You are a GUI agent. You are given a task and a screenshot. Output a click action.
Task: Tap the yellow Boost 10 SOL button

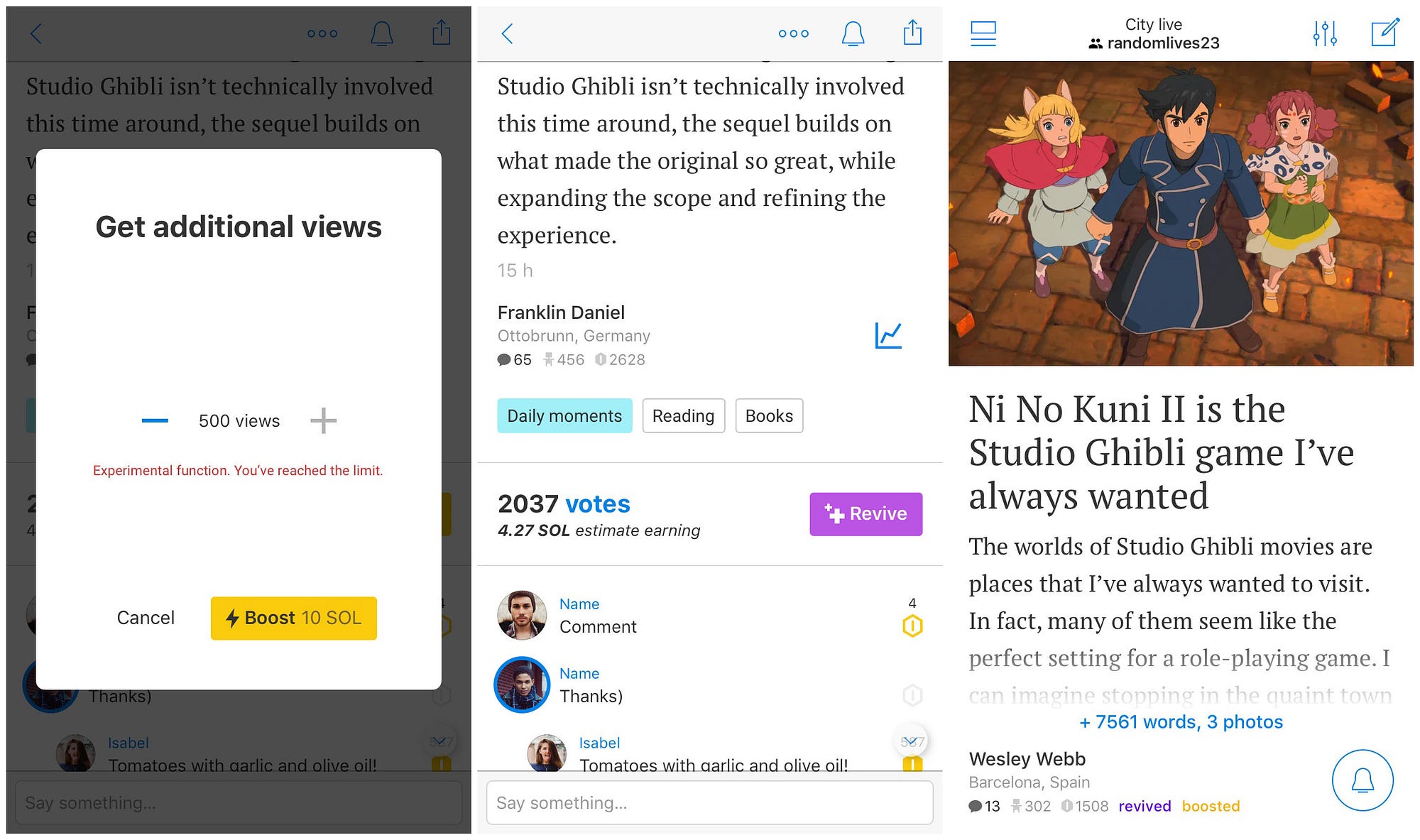coord(293,618)
